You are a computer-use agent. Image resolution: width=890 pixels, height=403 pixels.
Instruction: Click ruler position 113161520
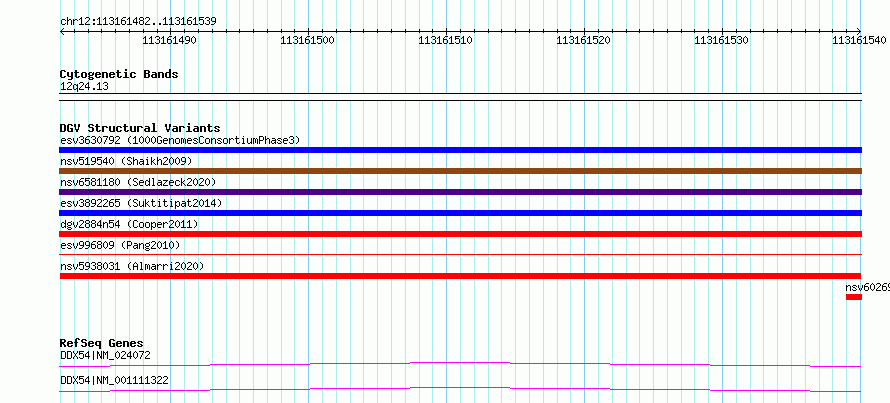click(583, 40)
